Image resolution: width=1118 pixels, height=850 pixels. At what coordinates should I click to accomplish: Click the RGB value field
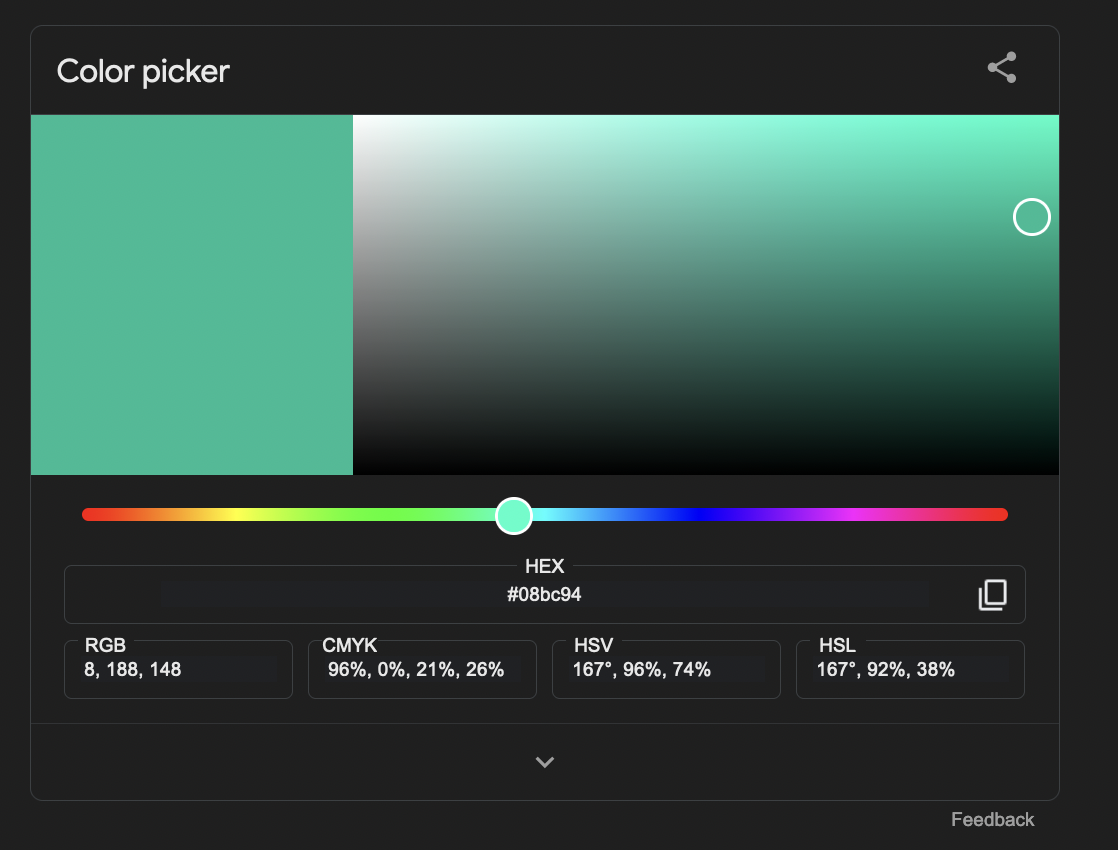tap(178, 670)
